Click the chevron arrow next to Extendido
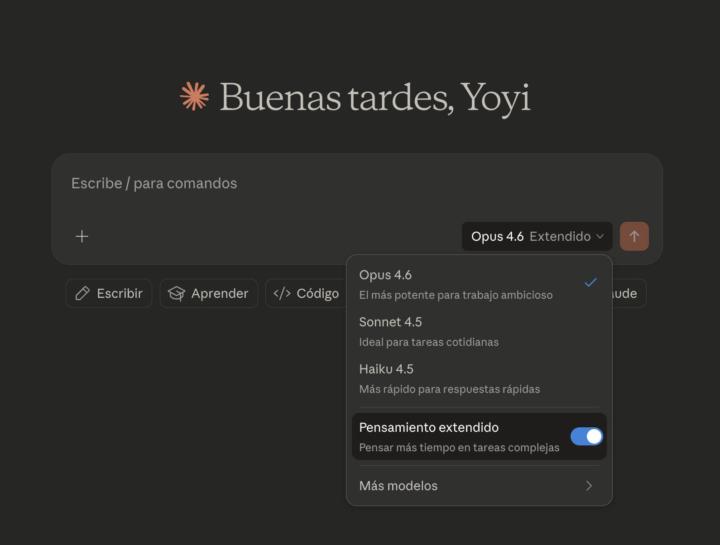Image resolution: width=720 pixels, height=545 pixels. tap(600, 236)
